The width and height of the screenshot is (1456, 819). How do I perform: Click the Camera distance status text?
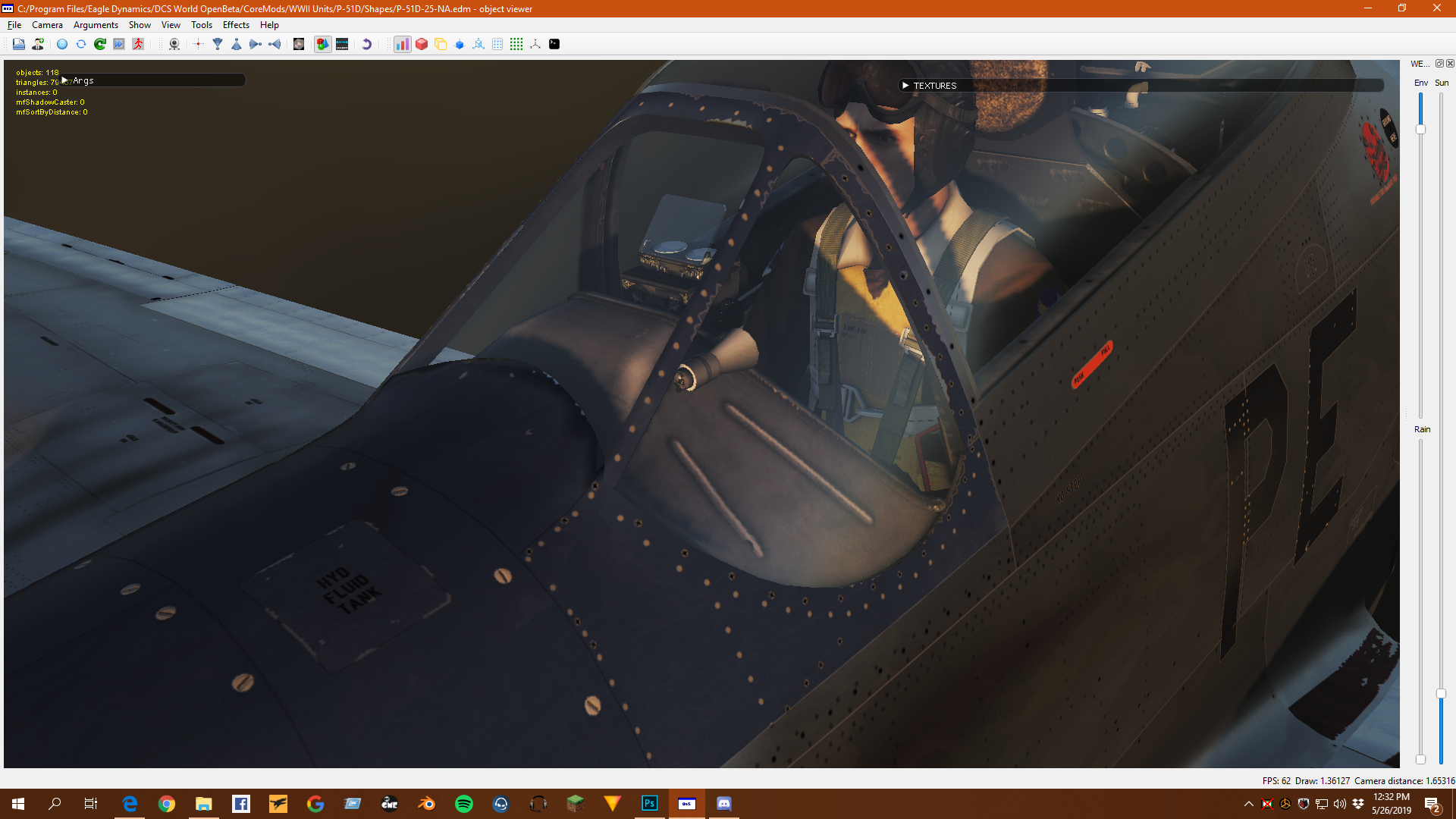coord(1404,780)
